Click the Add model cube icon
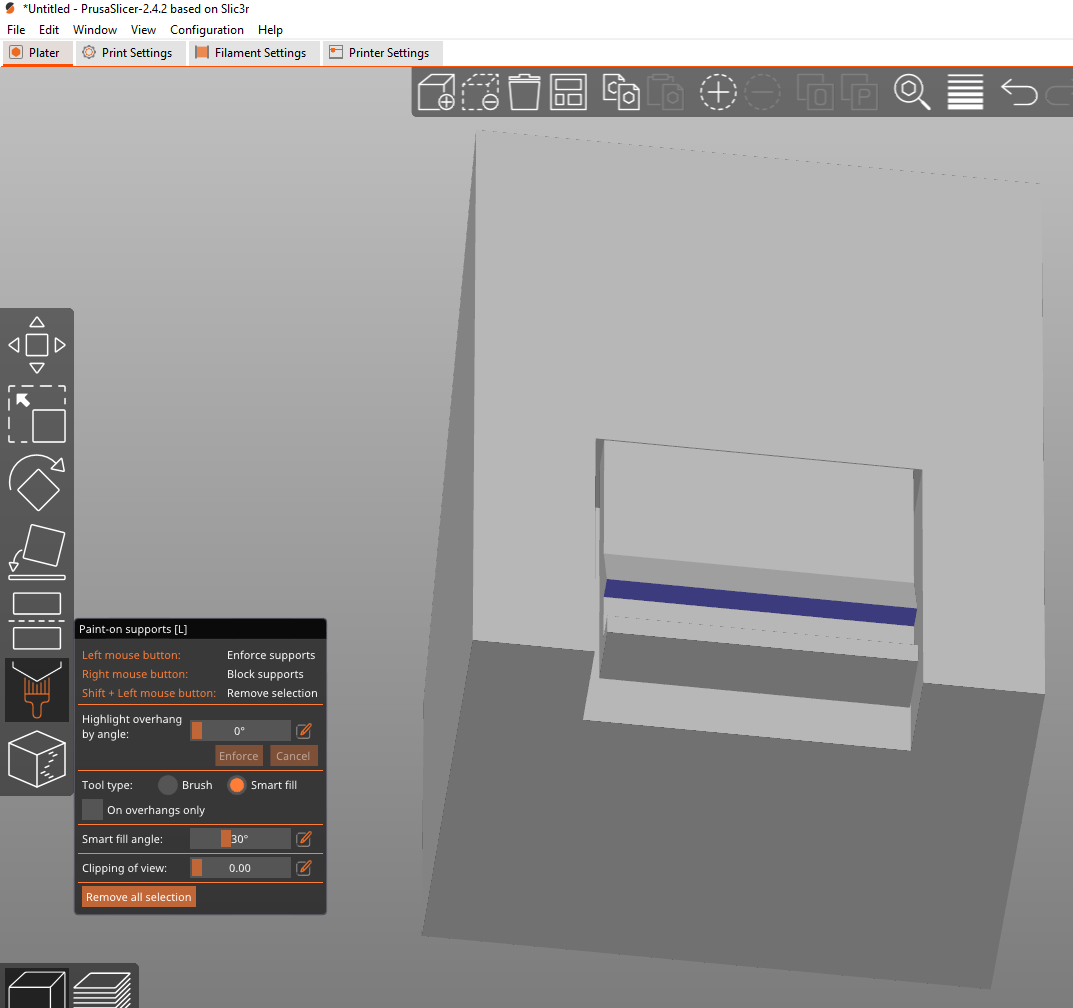 (x=436, y=92)
